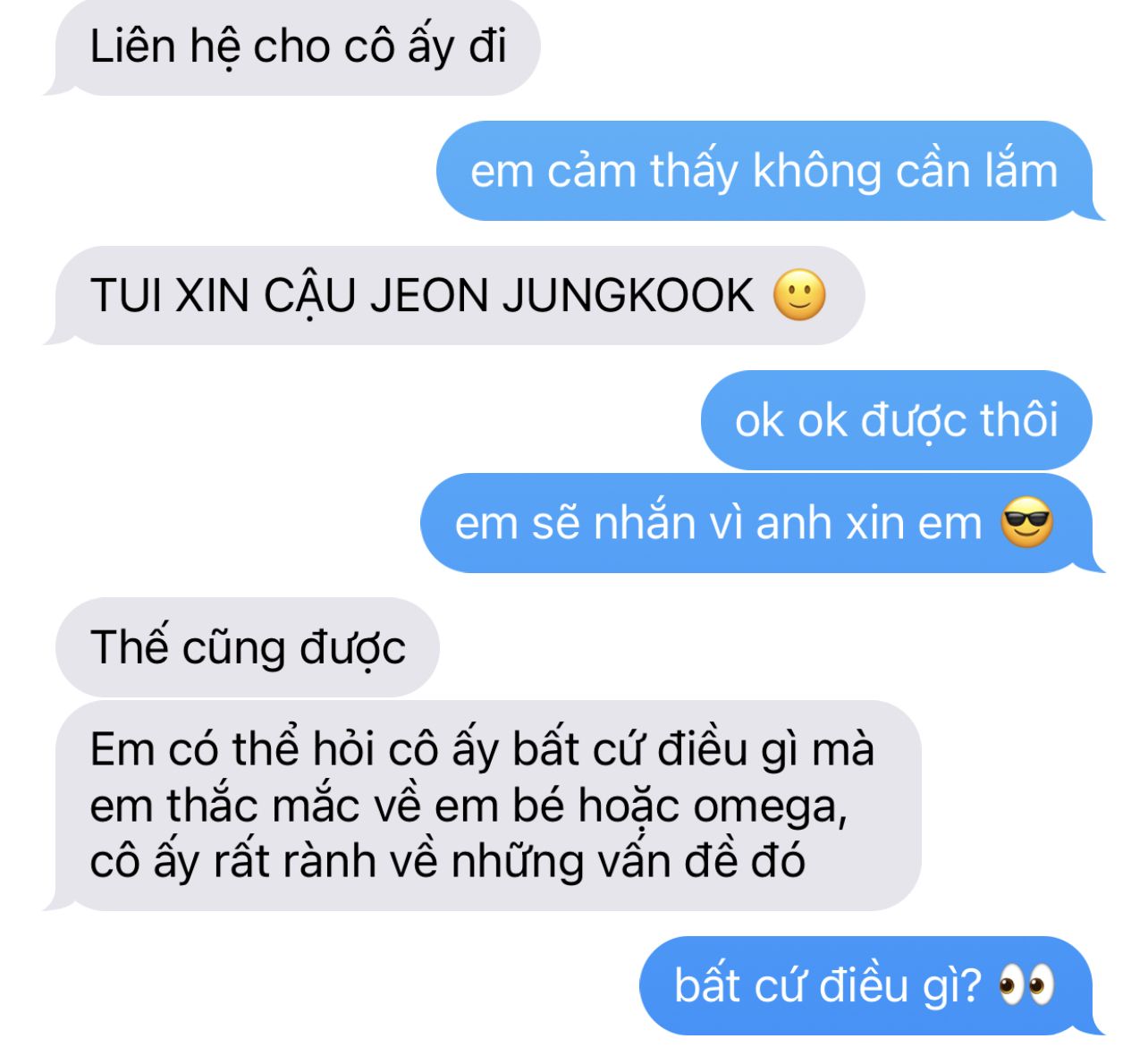Click the word 'nhắn' in blue message

(645, 522)
